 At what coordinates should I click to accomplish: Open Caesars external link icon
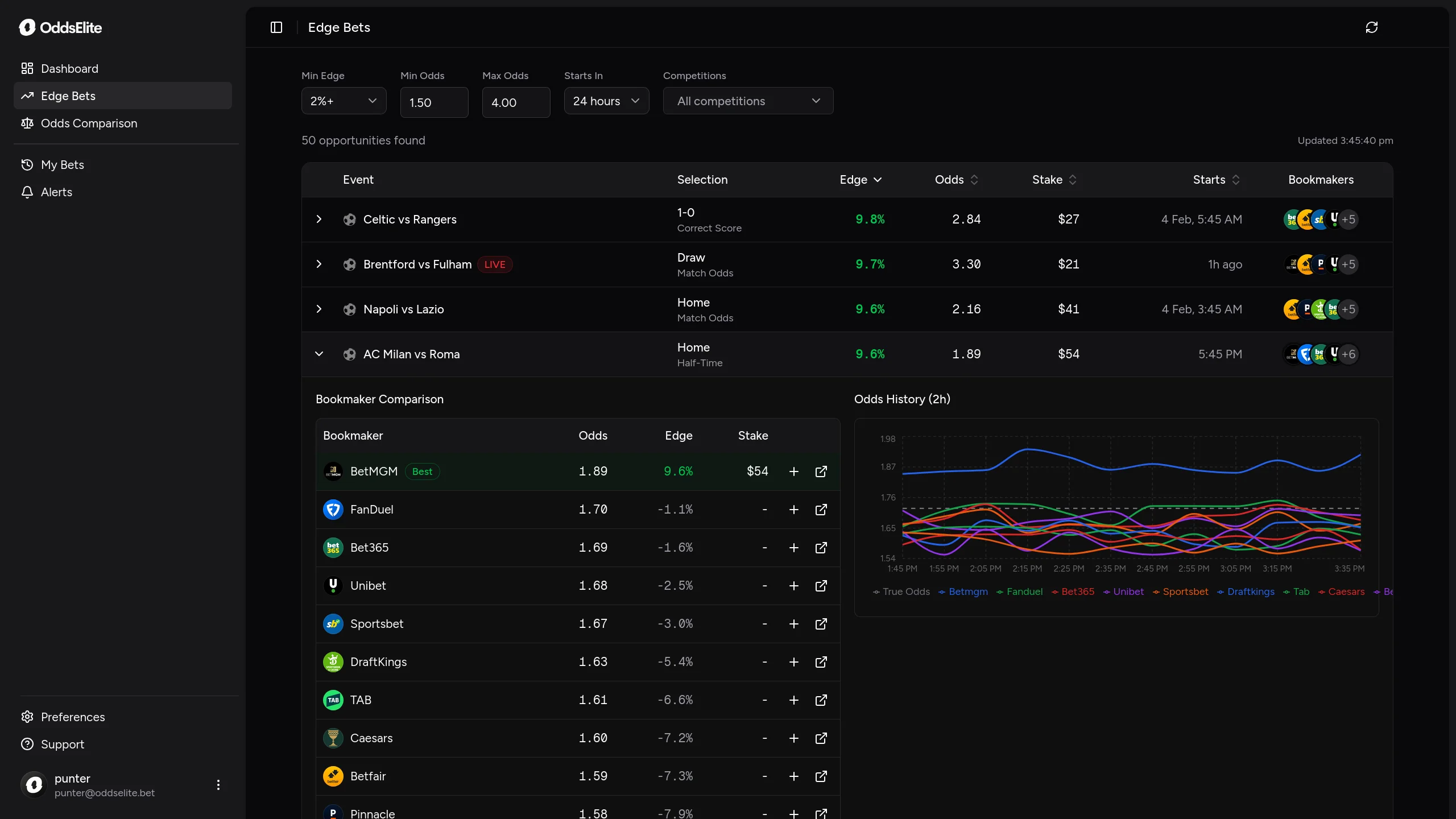pos(821,738)
